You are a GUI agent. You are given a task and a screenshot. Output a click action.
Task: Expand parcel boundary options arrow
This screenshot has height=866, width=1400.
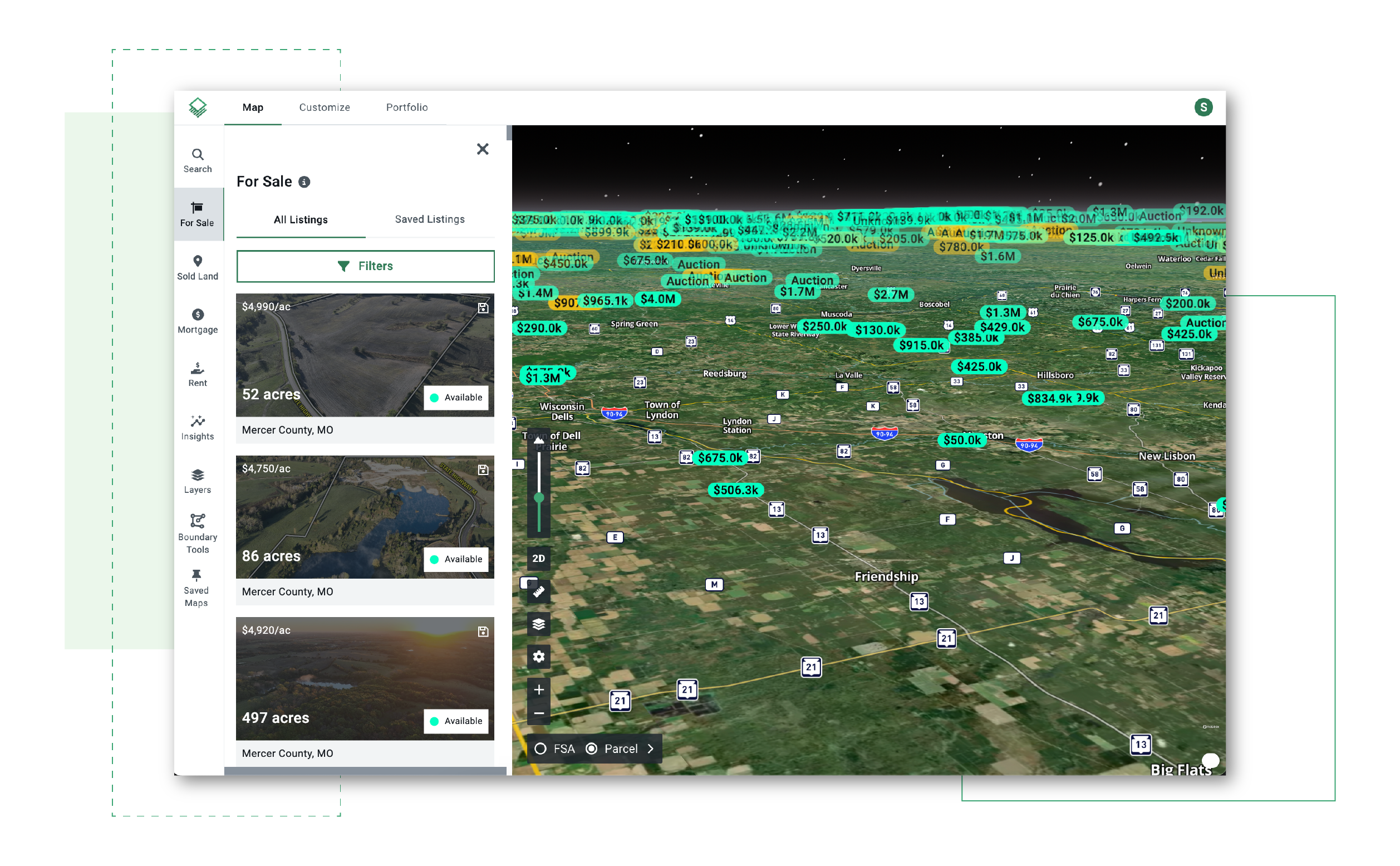pos(650,748)
